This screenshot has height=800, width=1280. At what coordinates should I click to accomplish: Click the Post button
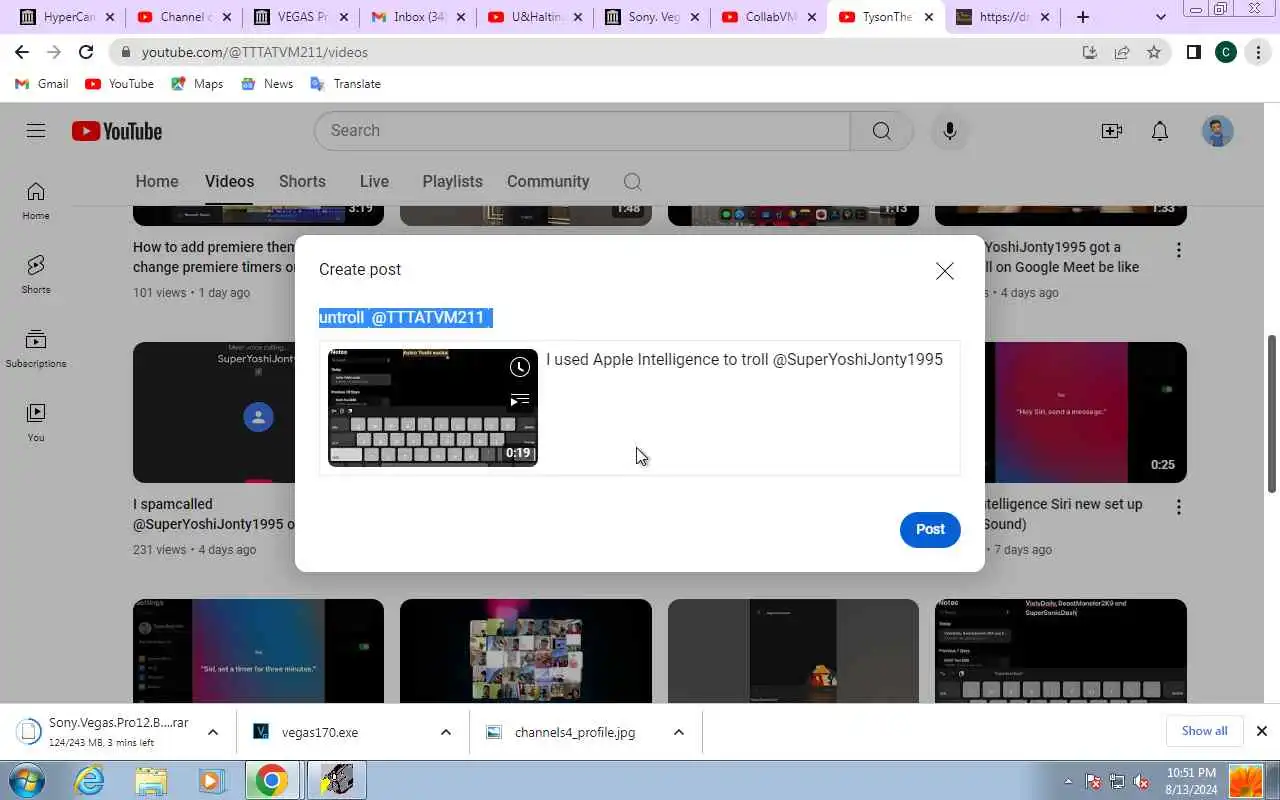(x=930, y=529)
